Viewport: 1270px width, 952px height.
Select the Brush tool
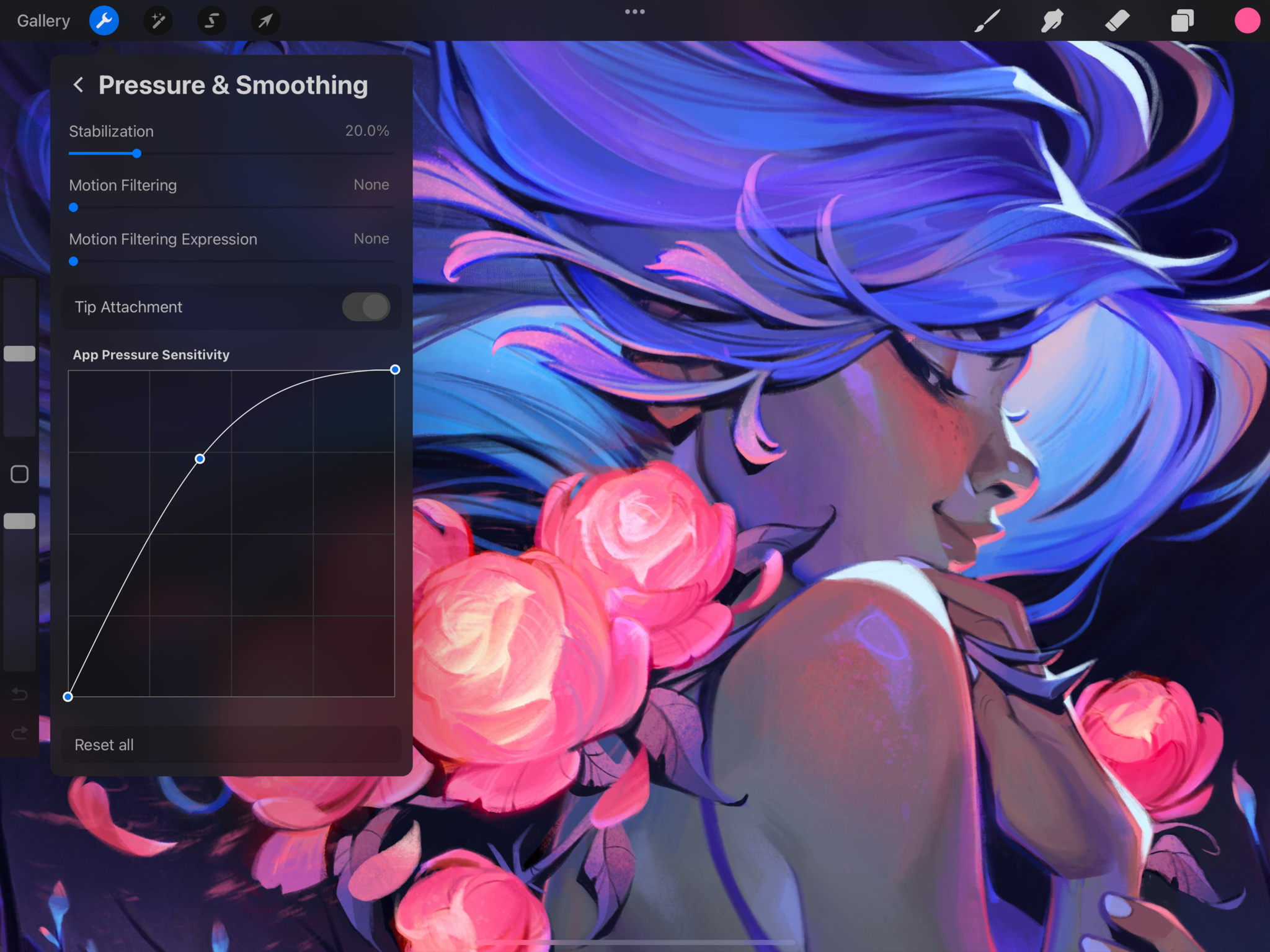(987, 21)
